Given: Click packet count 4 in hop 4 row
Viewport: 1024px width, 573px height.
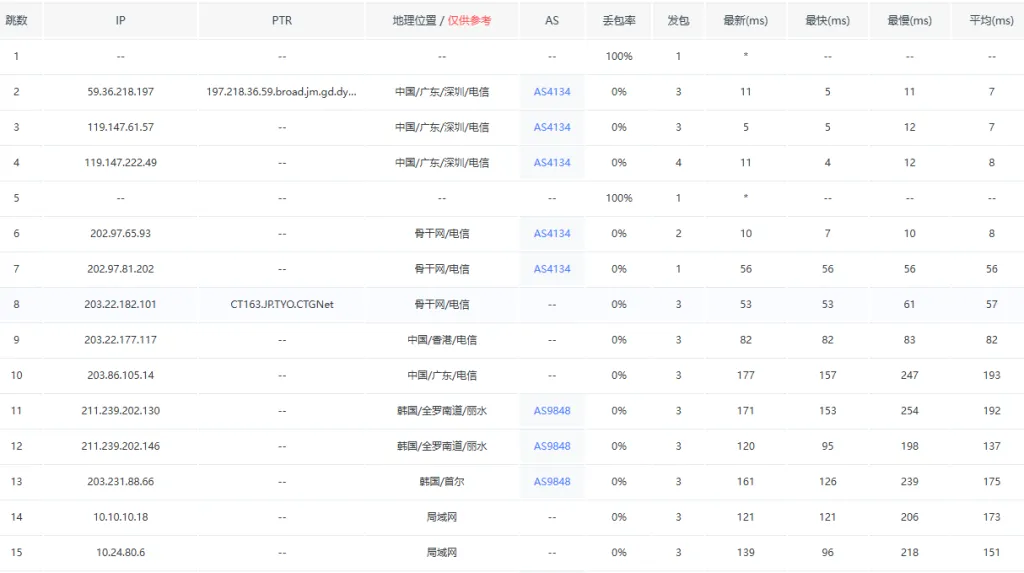Looking at the screenshot, I should [678, 163].
